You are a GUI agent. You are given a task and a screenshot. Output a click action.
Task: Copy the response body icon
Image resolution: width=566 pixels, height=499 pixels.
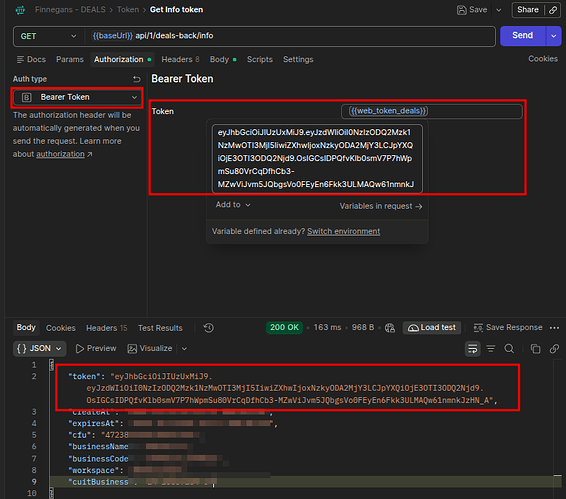[x=535, y=348]
